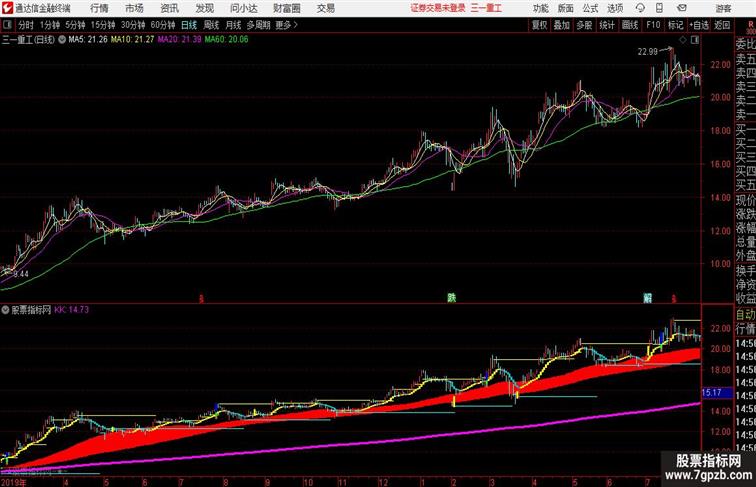
Task: Click the KK: 14.73 indicator value
Action: [71, 310]
